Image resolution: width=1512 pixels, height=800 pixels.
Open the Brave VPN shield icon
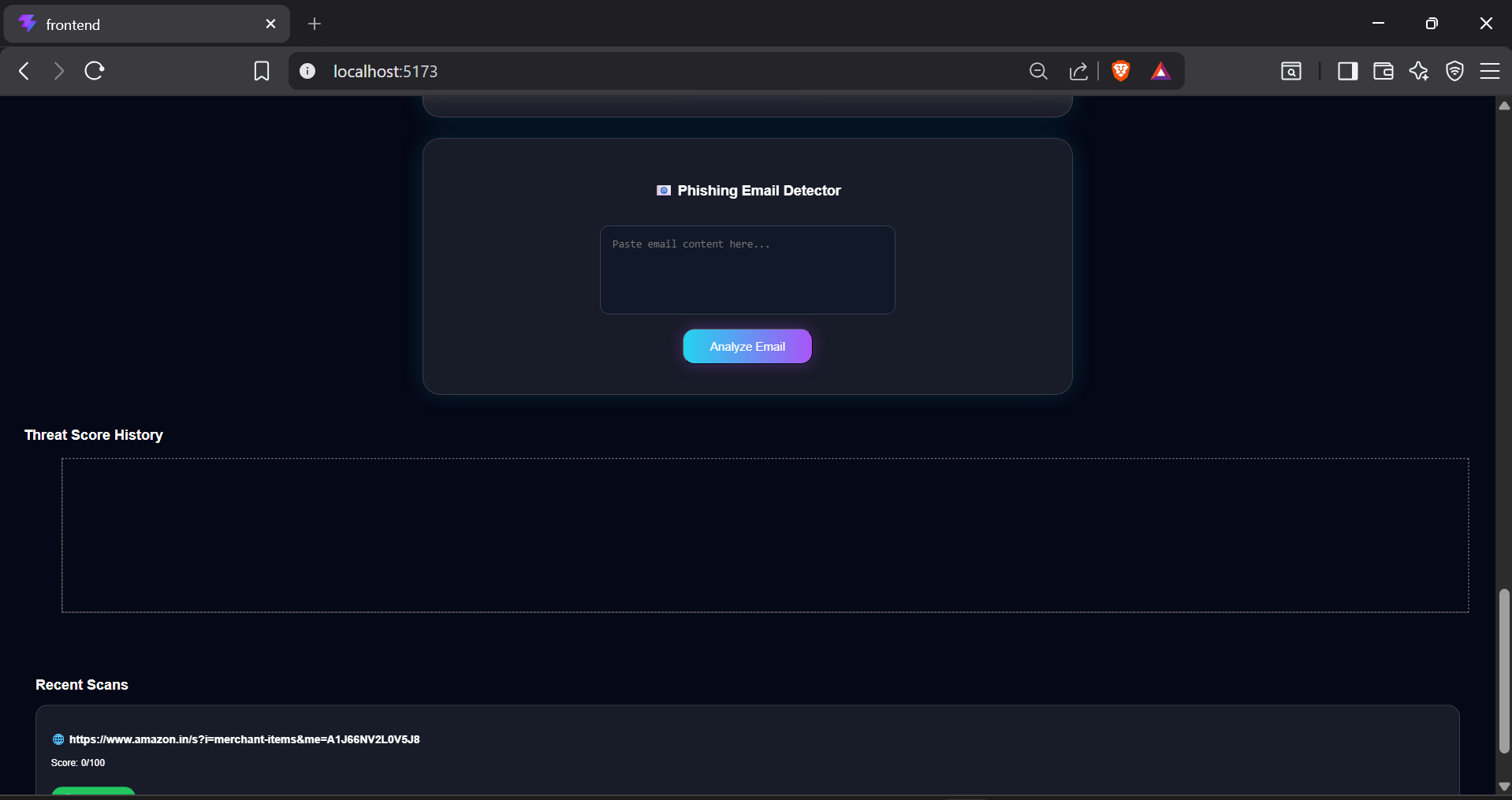[x=1454, y=71]
